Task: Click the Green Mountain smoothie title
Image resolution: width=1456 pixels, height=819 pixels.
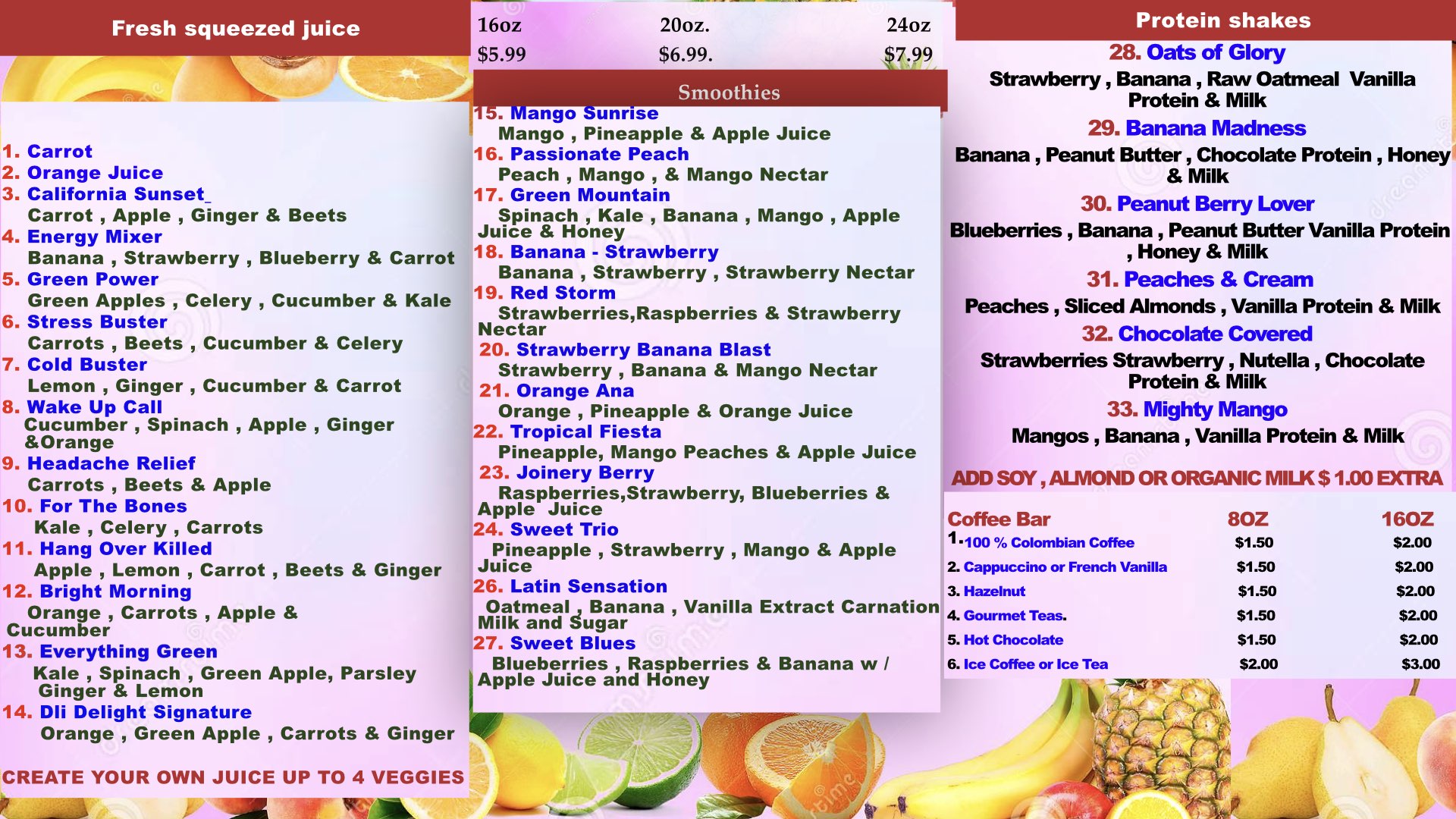Action: tap(589, 195)
